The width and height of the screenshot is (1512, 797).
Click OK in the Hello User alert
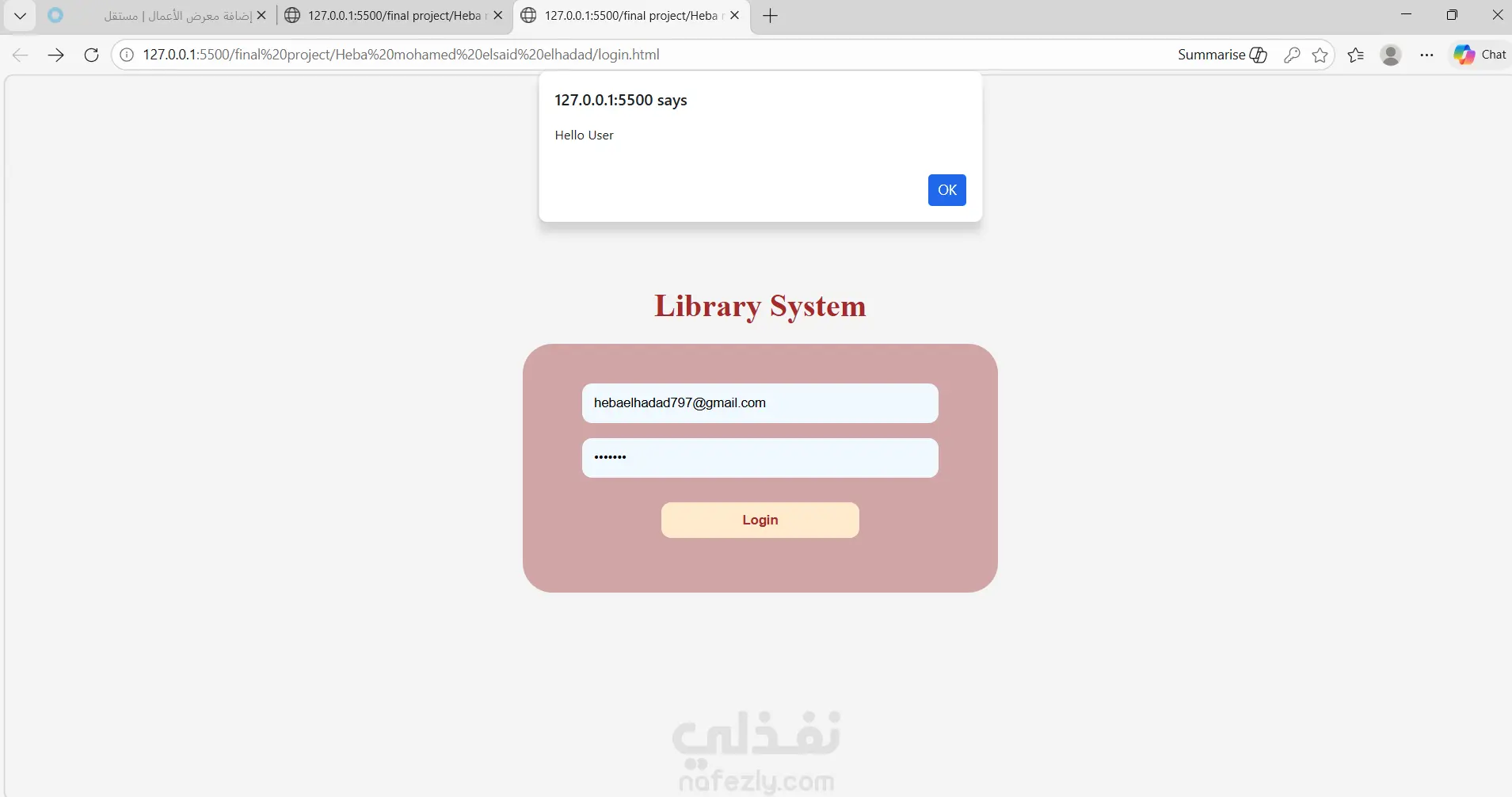pos(946,190)
